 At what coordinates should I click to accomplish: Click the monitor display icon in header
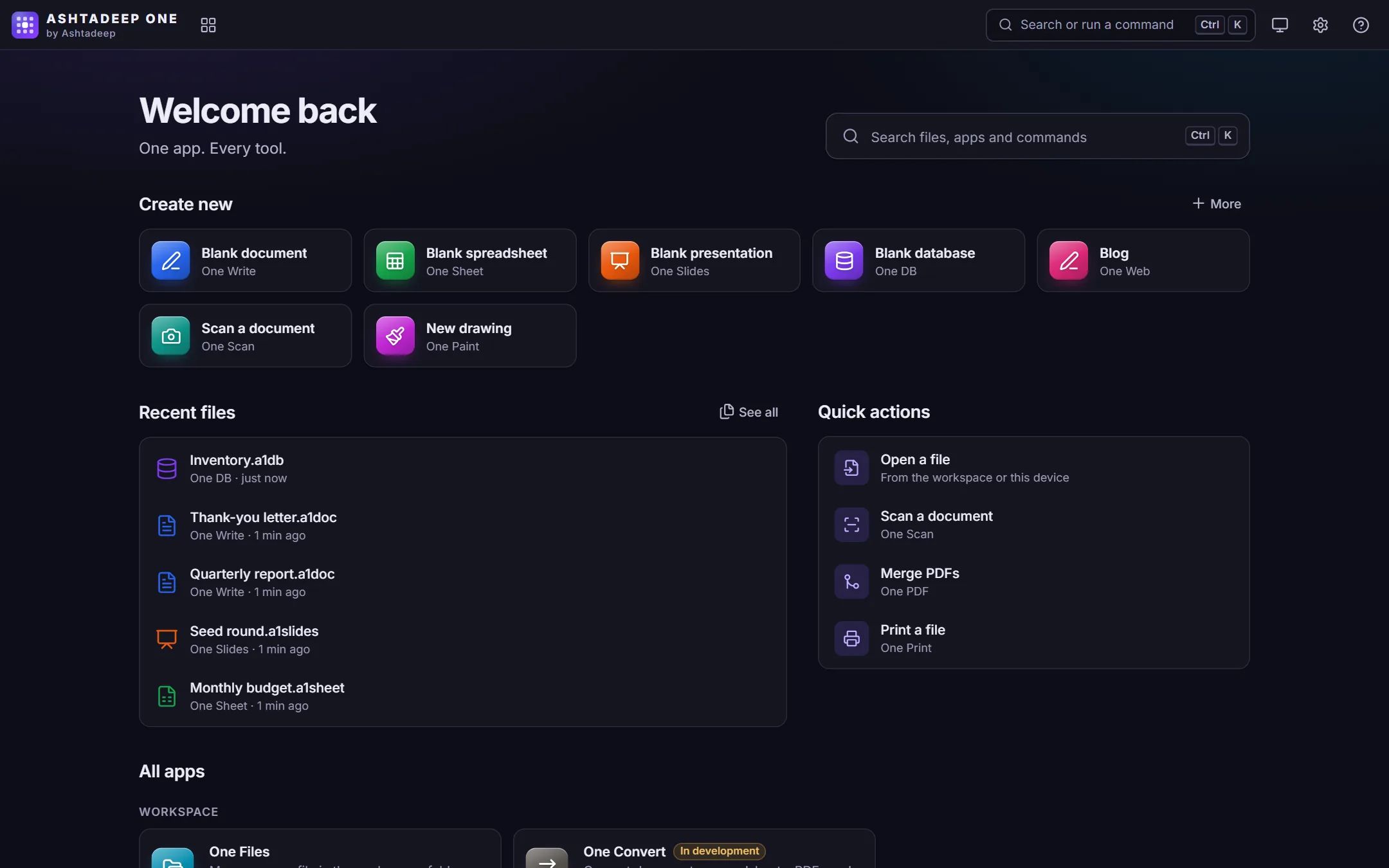pyautogui.click(x=1280, y=25)
